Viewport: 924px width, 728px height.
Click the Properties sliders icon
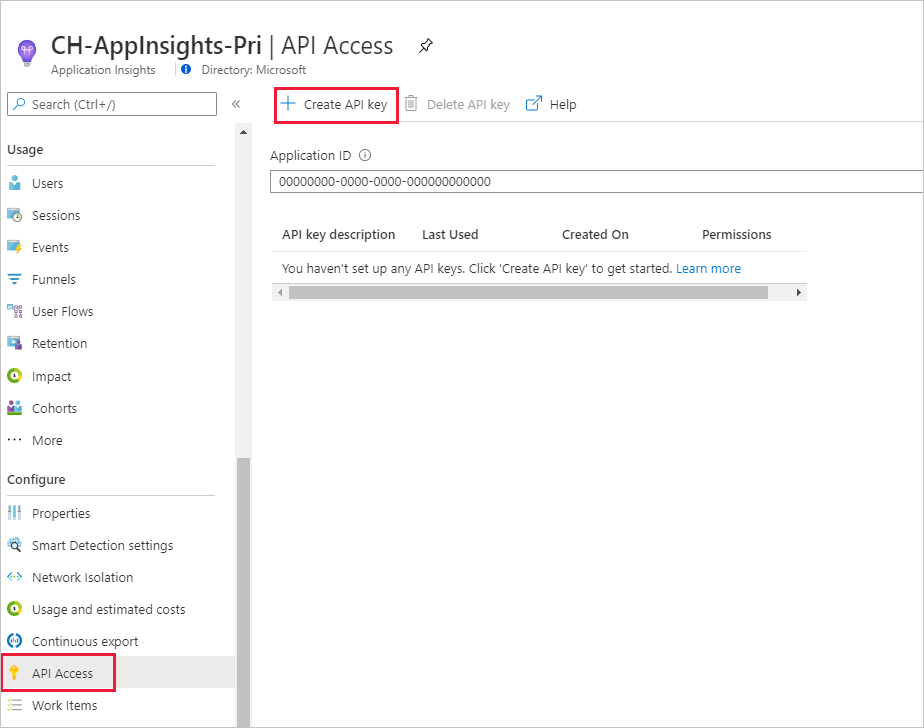point(15,513)
